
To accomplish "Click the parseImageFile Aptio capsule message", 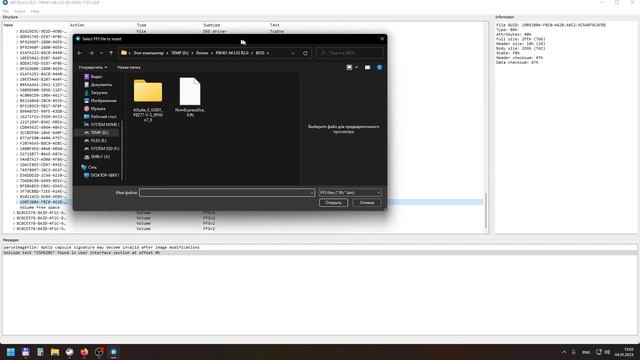I will click(x=102, y=247).
